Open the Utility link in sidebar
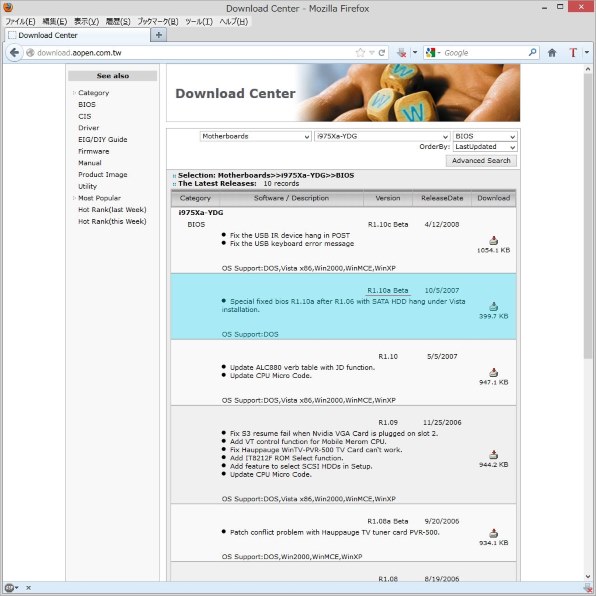596x596 pixels. coord(87,186)
